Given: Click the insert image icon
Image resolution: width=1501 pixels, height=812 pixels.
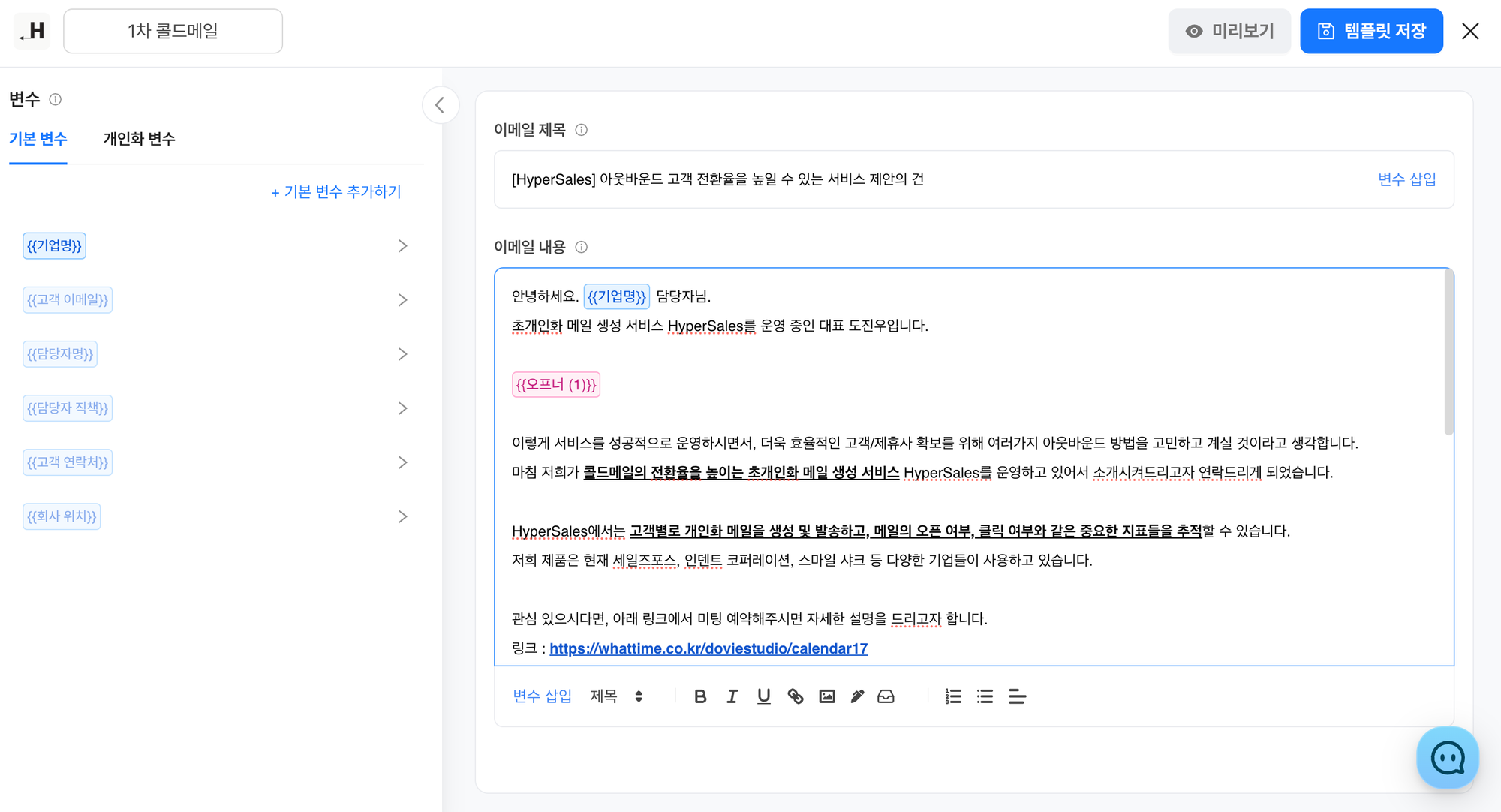Looking at the screenshot, I should (x=827, y=696).
